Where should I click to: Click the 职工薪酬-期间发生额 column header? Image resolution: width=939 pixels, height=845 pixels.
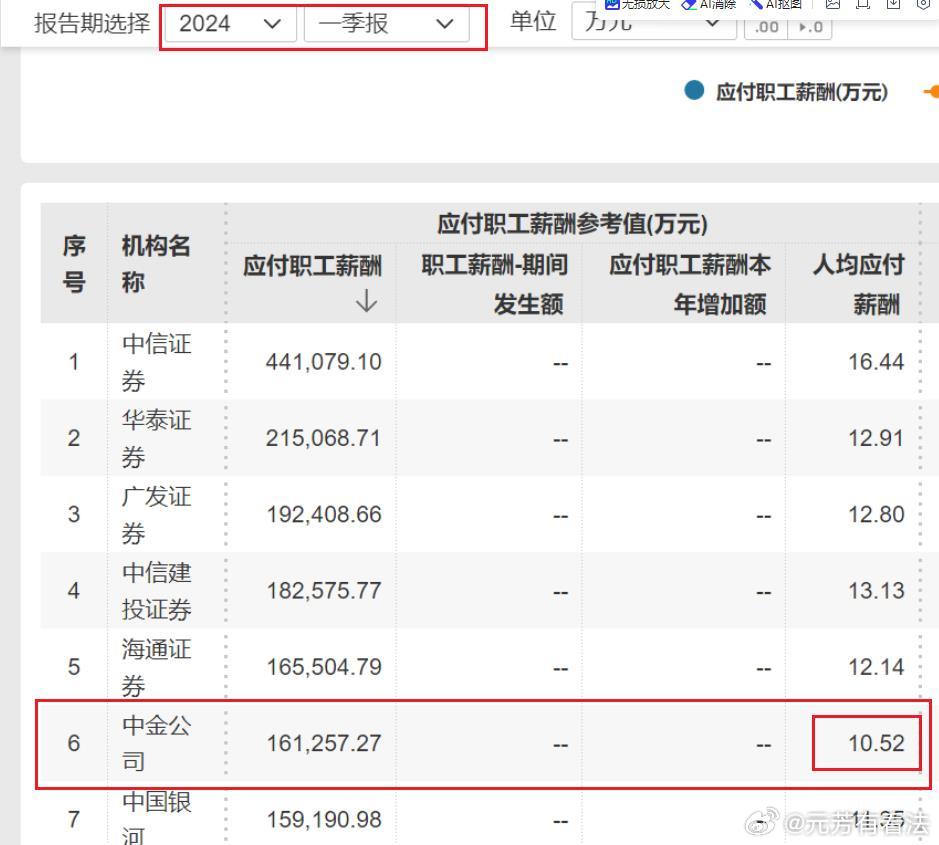pos(495,284)
